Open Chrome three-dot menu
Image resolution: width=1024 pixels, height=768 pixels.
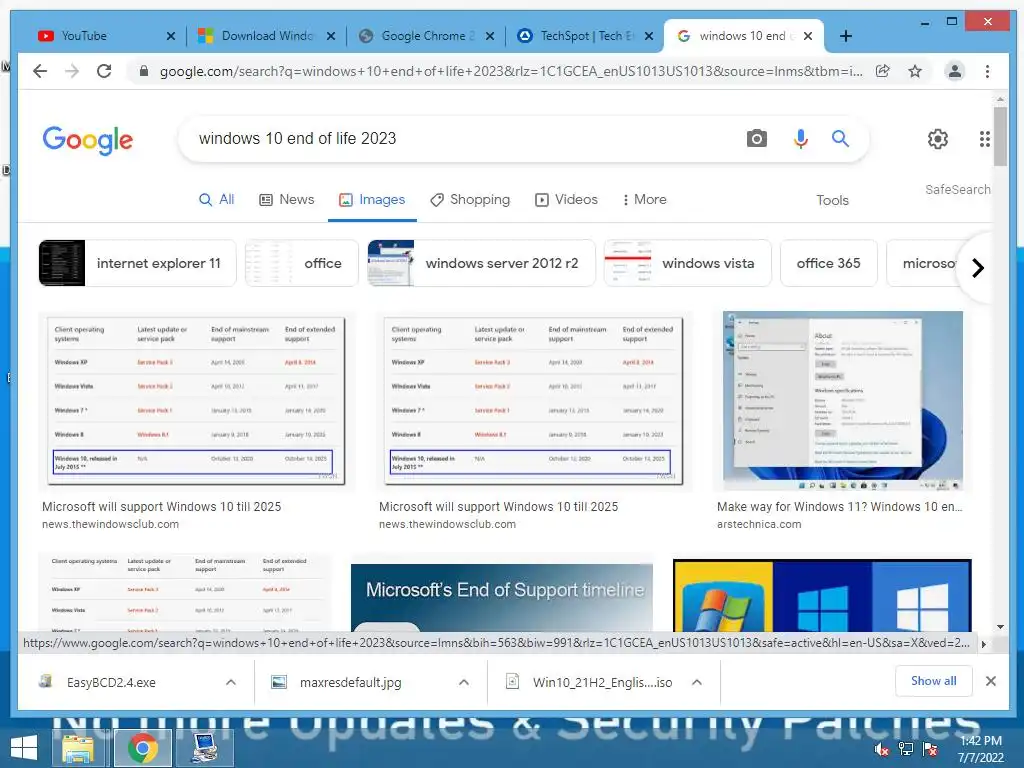point(987,71)
